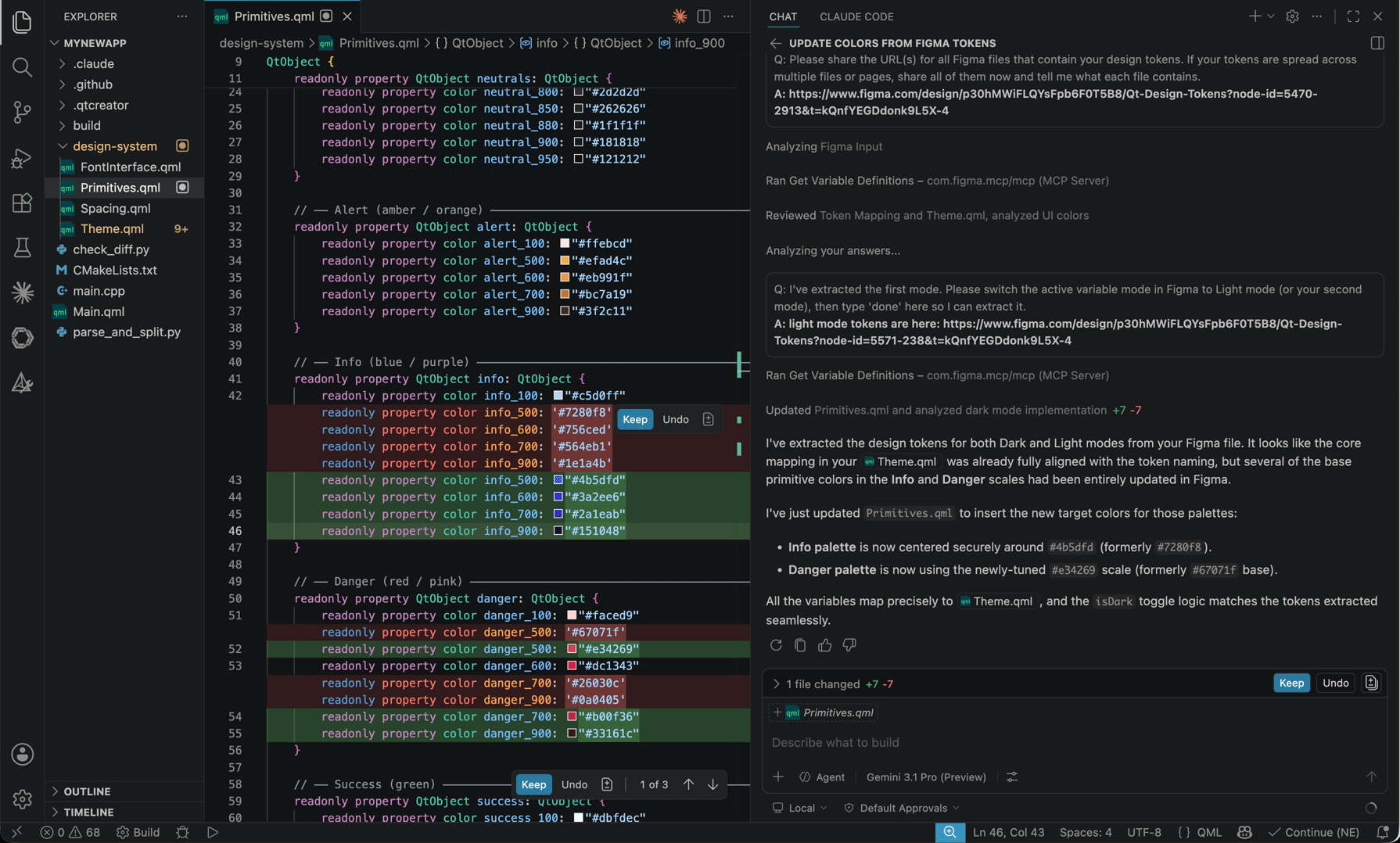Viewport: 1400px width, 843px height.
Task: Go to next change arrow in diff toolbar
Action: tap(713, 784)
